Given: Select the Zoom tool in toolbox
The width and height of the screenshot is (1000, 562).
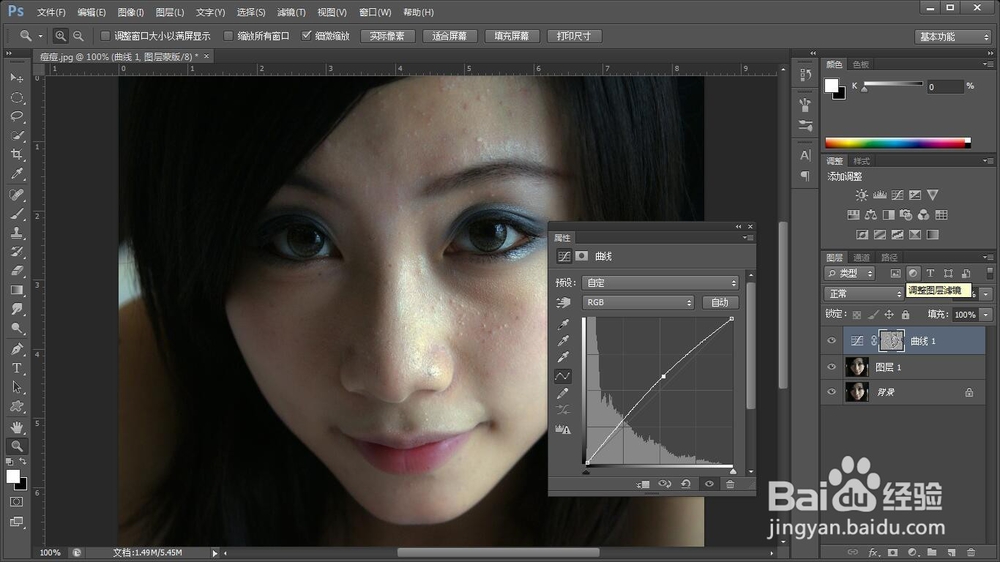Looking at the screenshot, I should click(17, 446).
